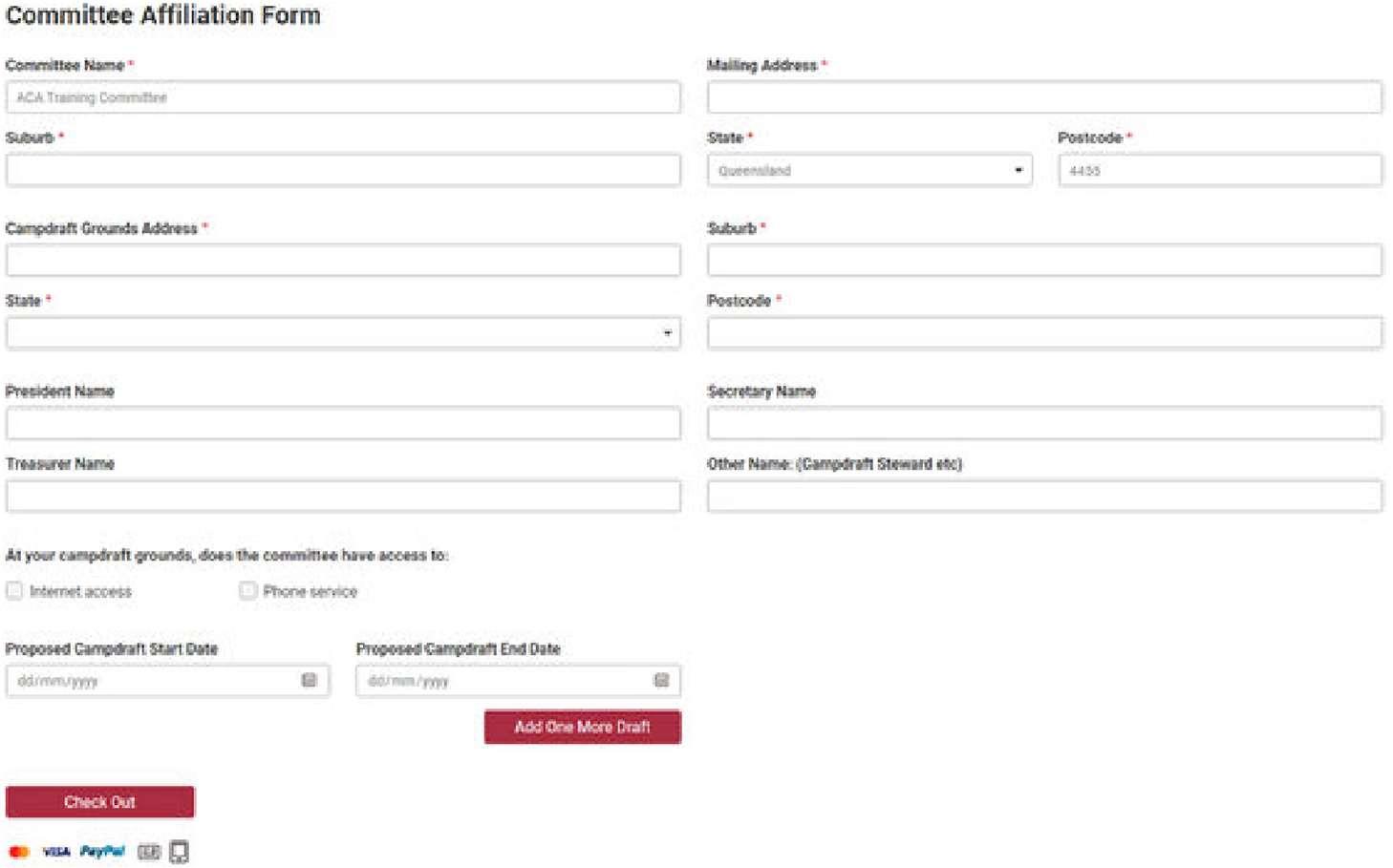Image resolution: width=1393 pixels, height=868 pixels.
Task: Click the mailing Postcode field showing 4455
Action: pyautogui.click(x=1219, y=170)
